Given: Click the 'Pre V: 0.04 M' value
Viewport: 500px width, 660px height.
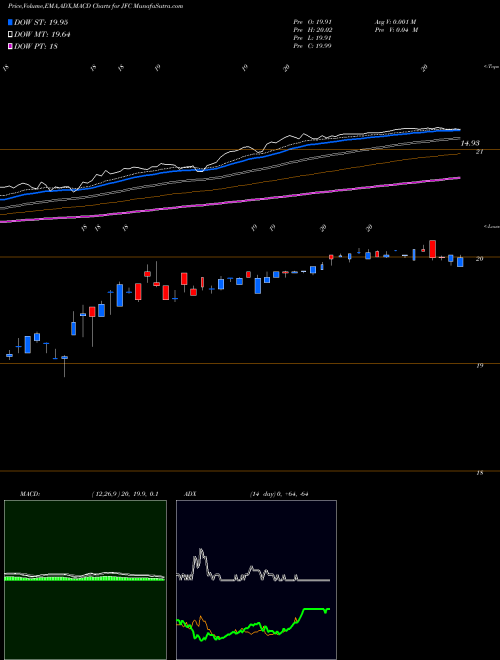Looking at the screenshot, I should click(x=396, y=30).
